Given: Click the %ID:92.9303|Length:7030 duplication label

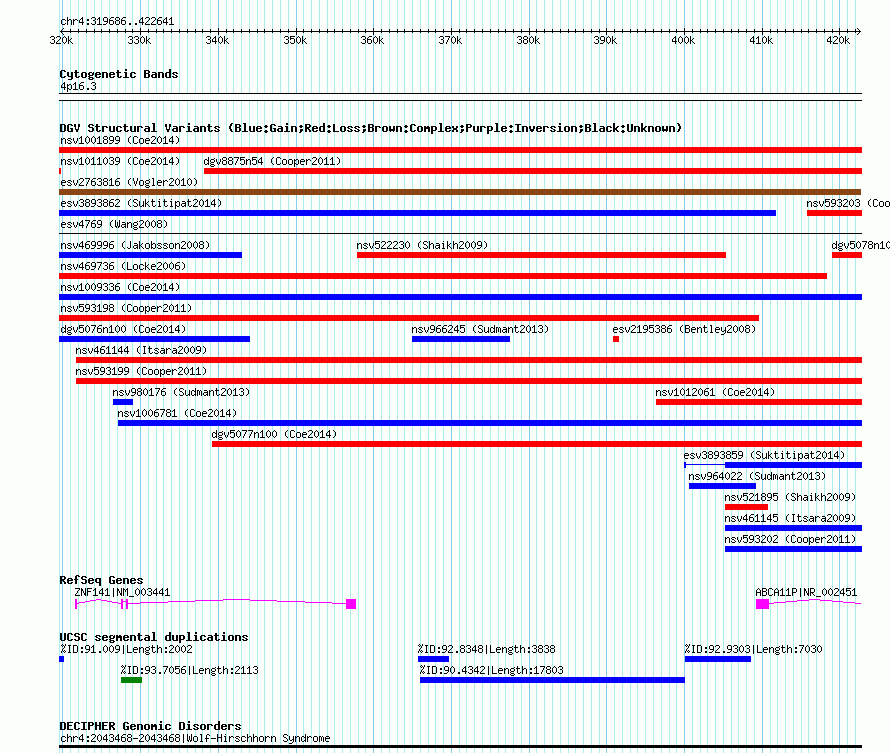Looking at the screenshot, I should tap(753, 650).
